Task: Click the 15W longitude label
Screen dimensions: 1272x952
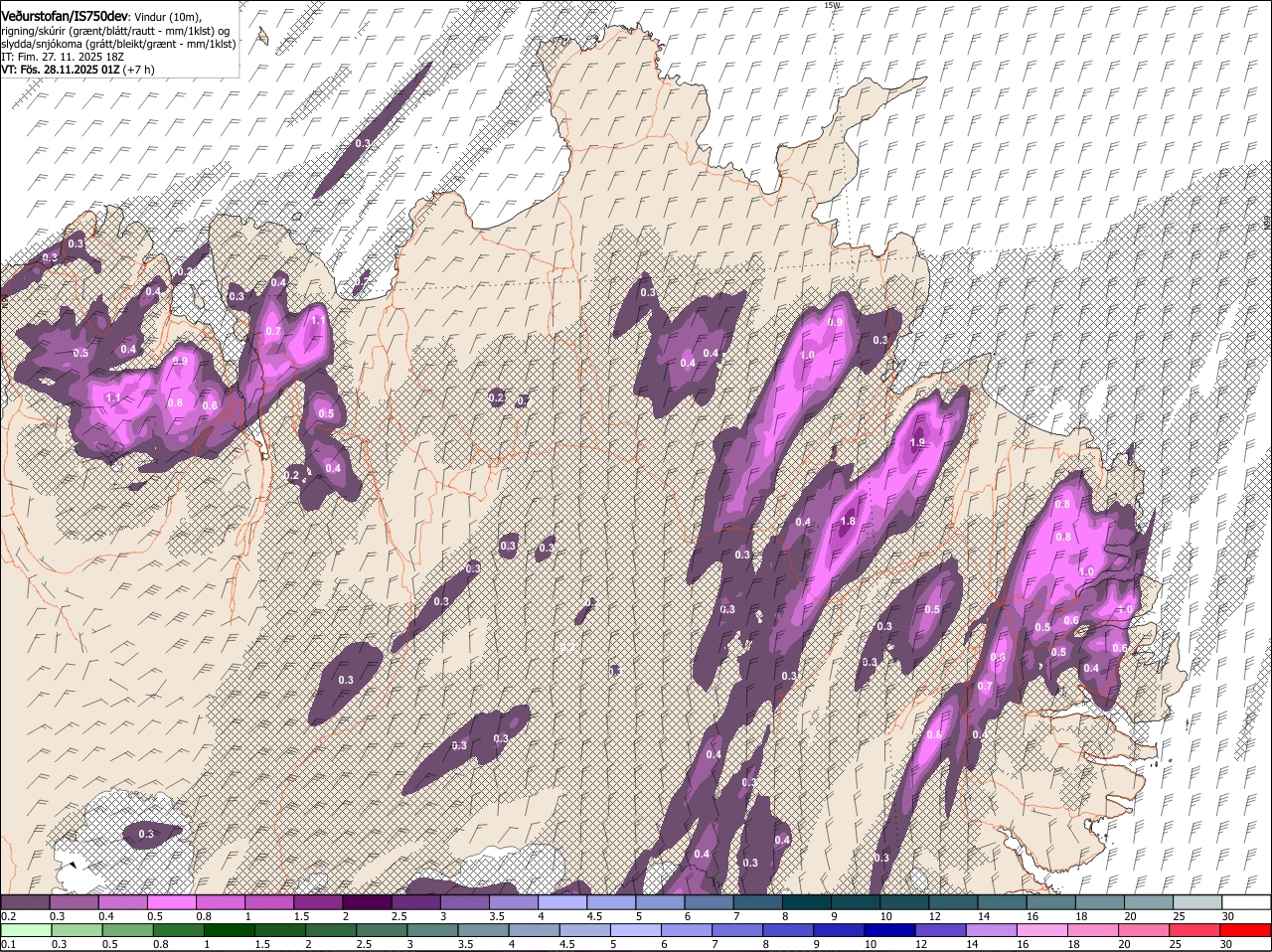Action: [x=832, y=5]
